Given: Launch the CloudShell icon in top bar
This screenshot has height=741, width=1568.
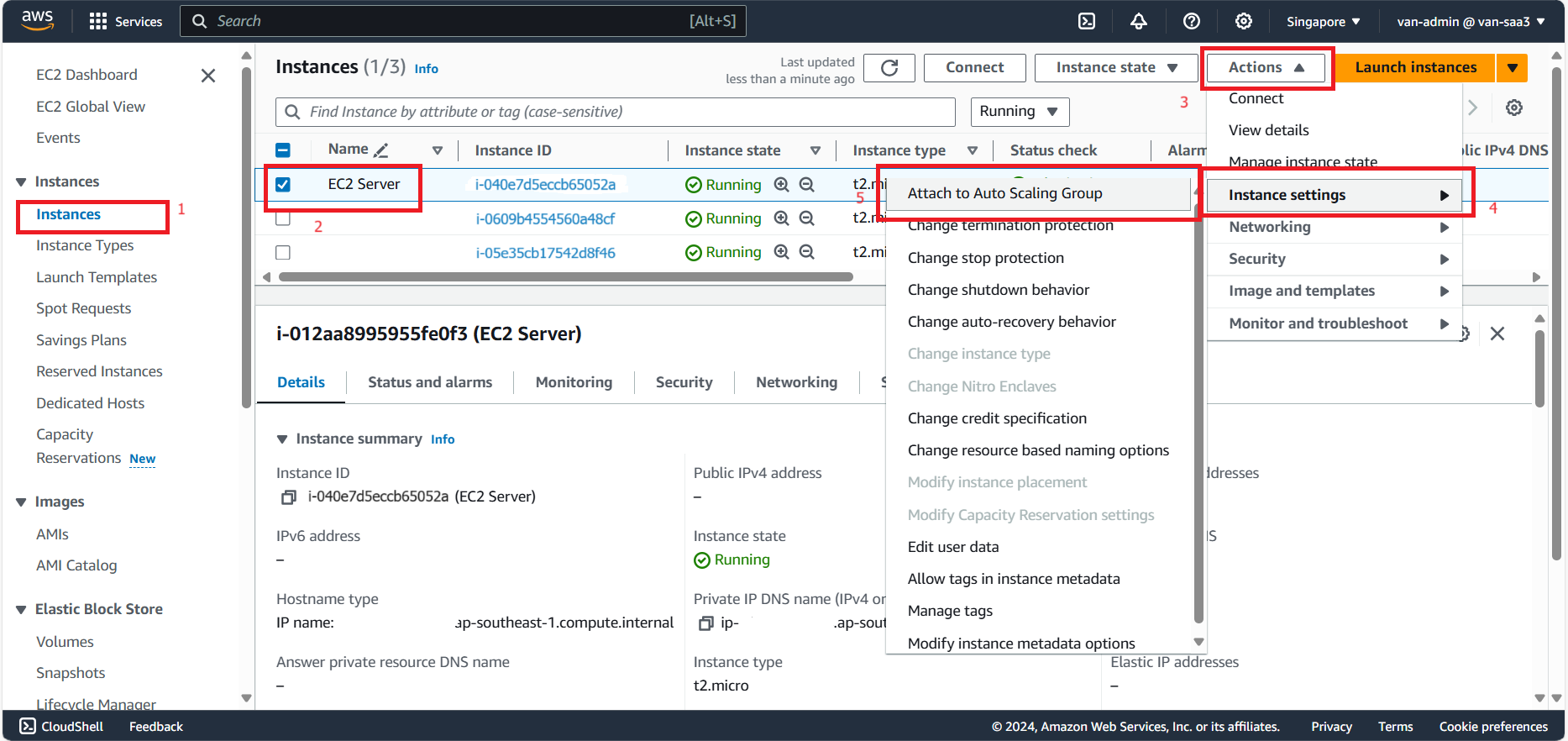Looking at the screenshot, I should [x=1086, y=21].
